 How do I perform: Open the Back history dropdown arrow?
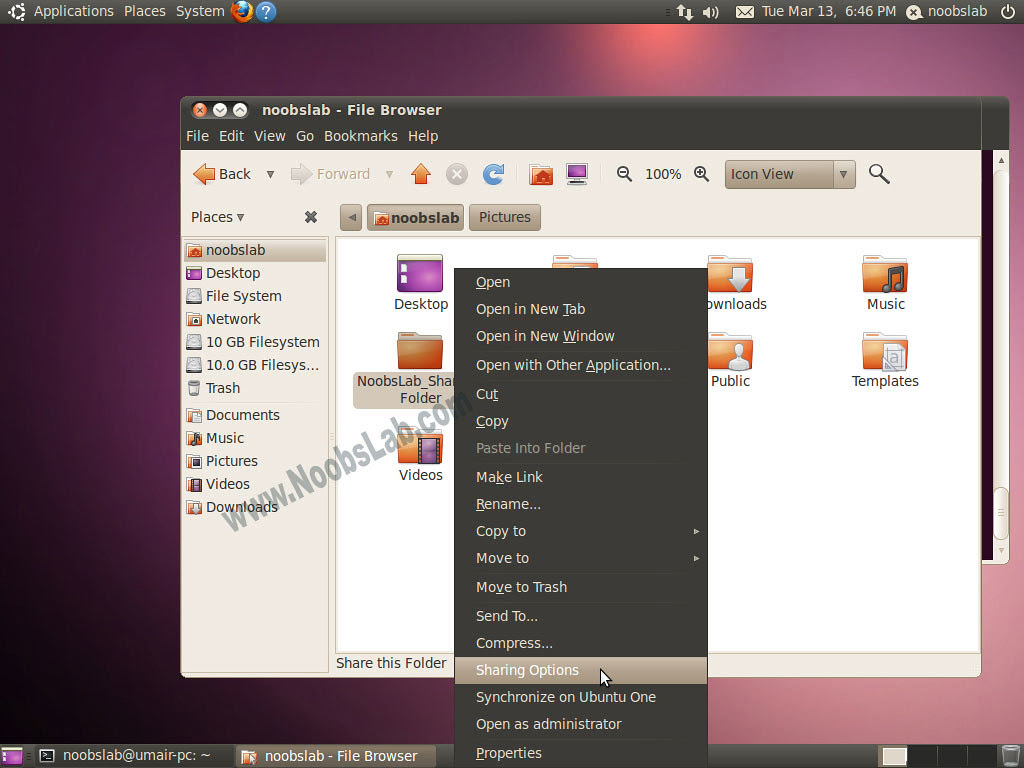click(270, 174)
